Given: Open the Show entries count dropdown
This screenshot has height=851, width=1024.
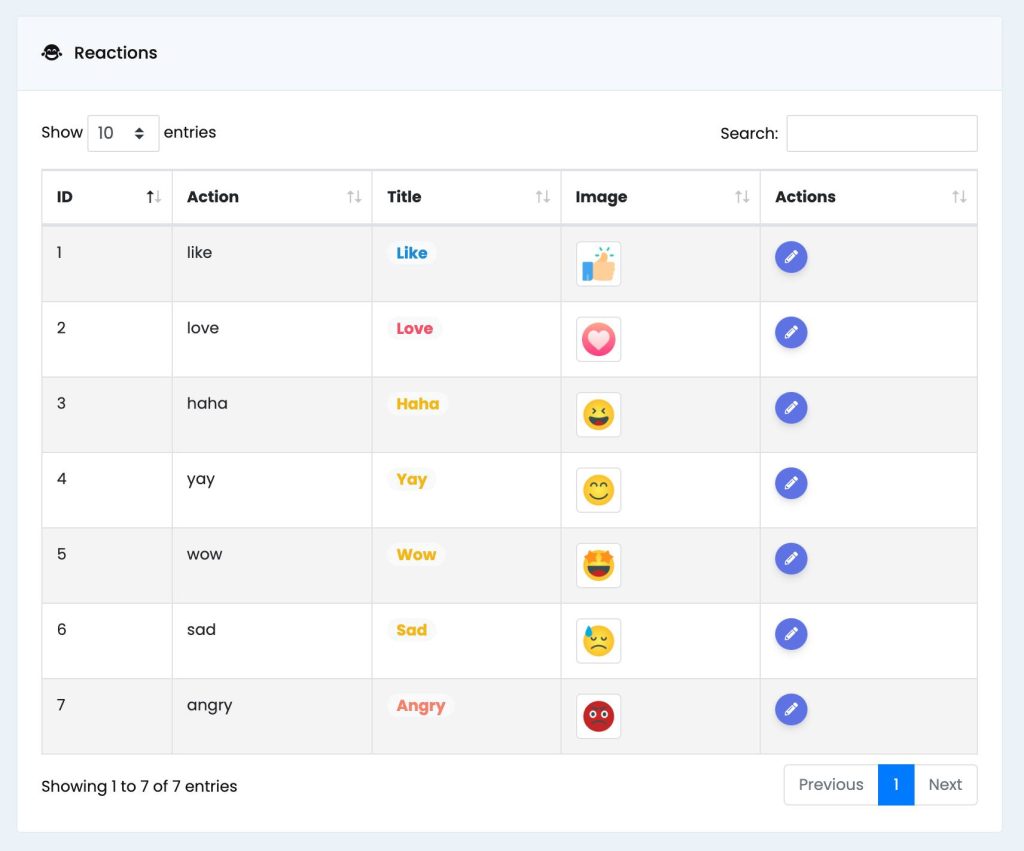Looking at the screenshot, I should 123,133.
